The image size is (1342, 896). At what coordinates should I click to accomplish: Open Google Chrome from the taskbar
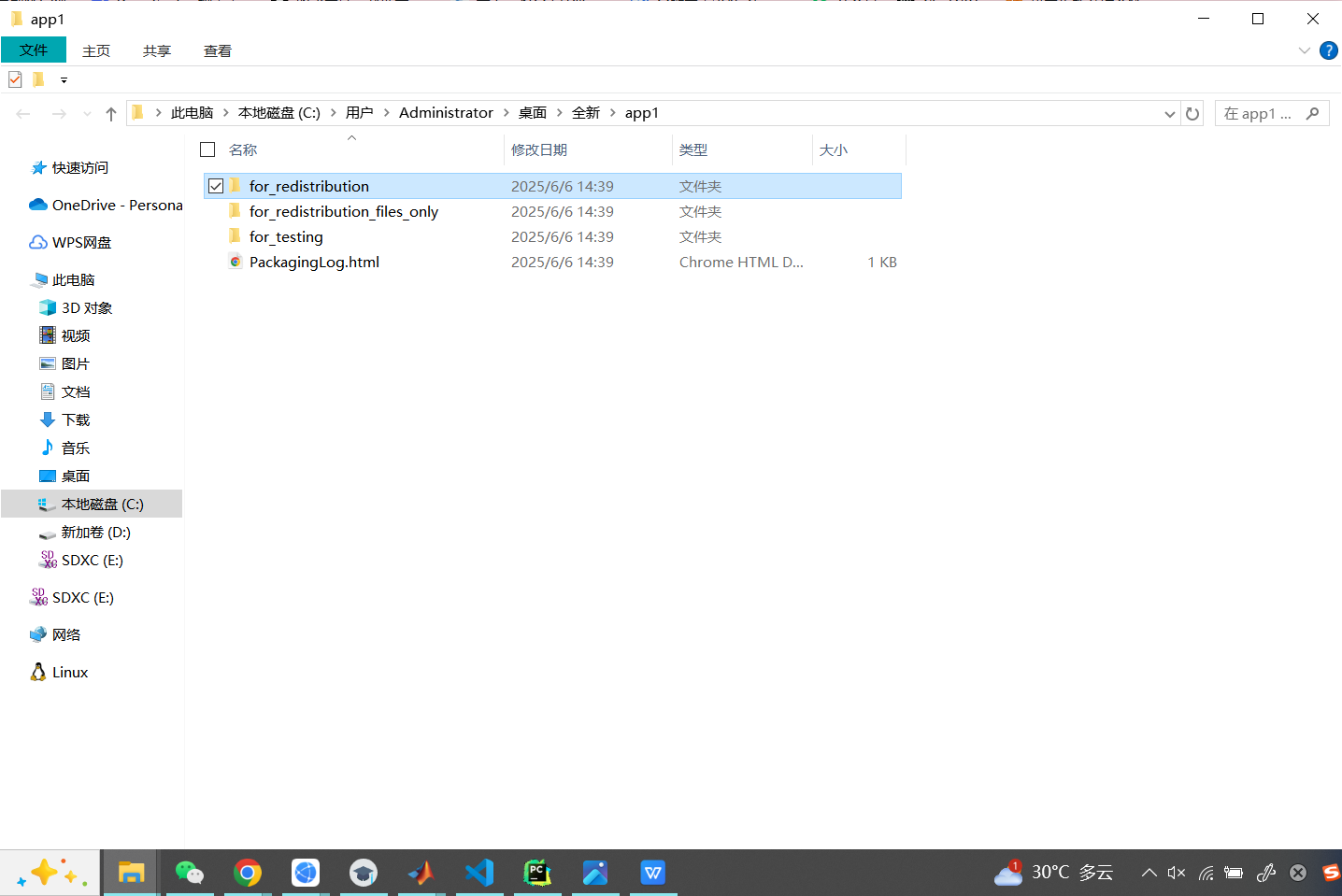tap(248, 873)
